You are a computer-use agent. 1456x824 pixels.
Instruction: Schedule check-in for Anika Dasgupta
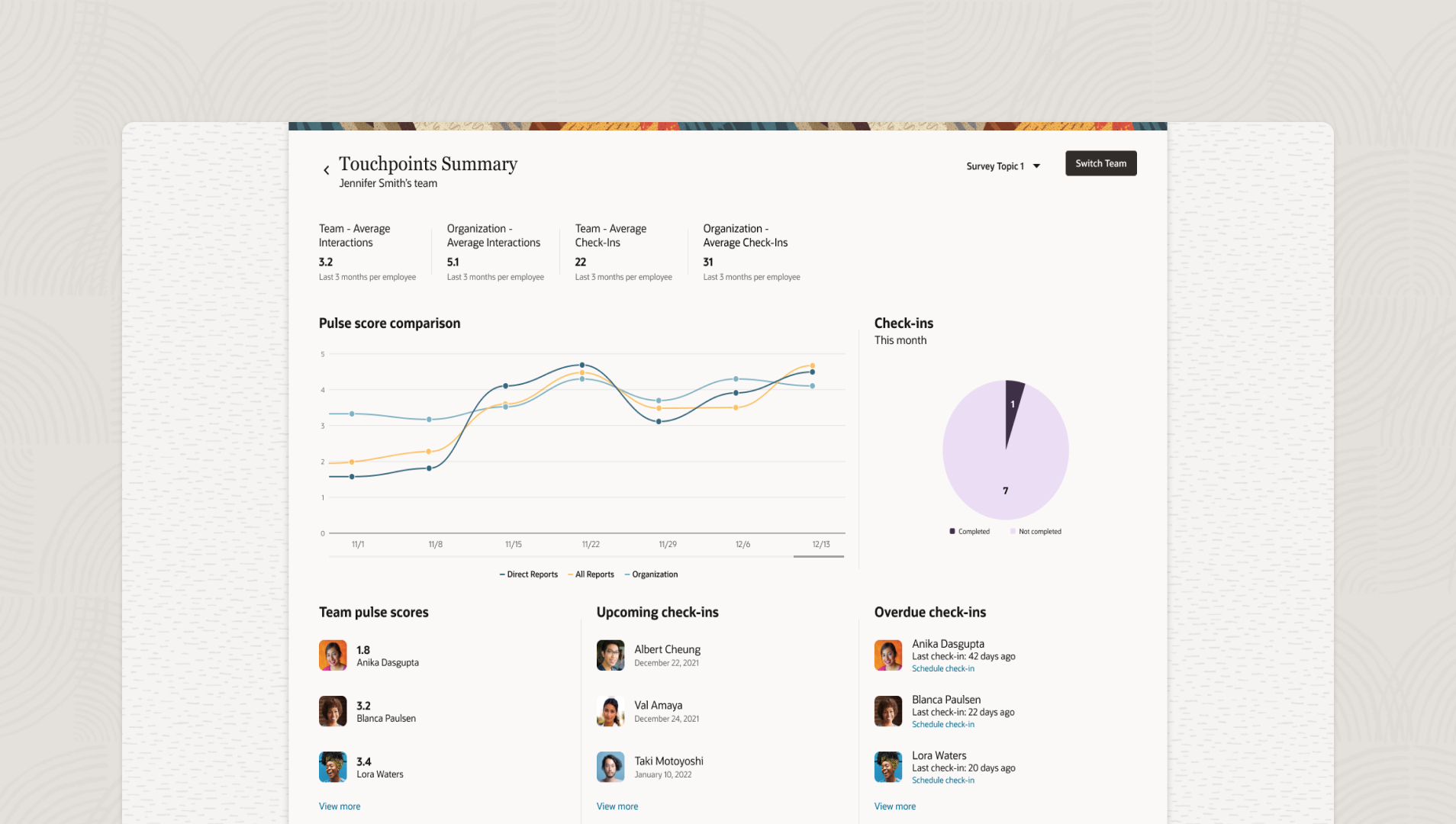942,668
